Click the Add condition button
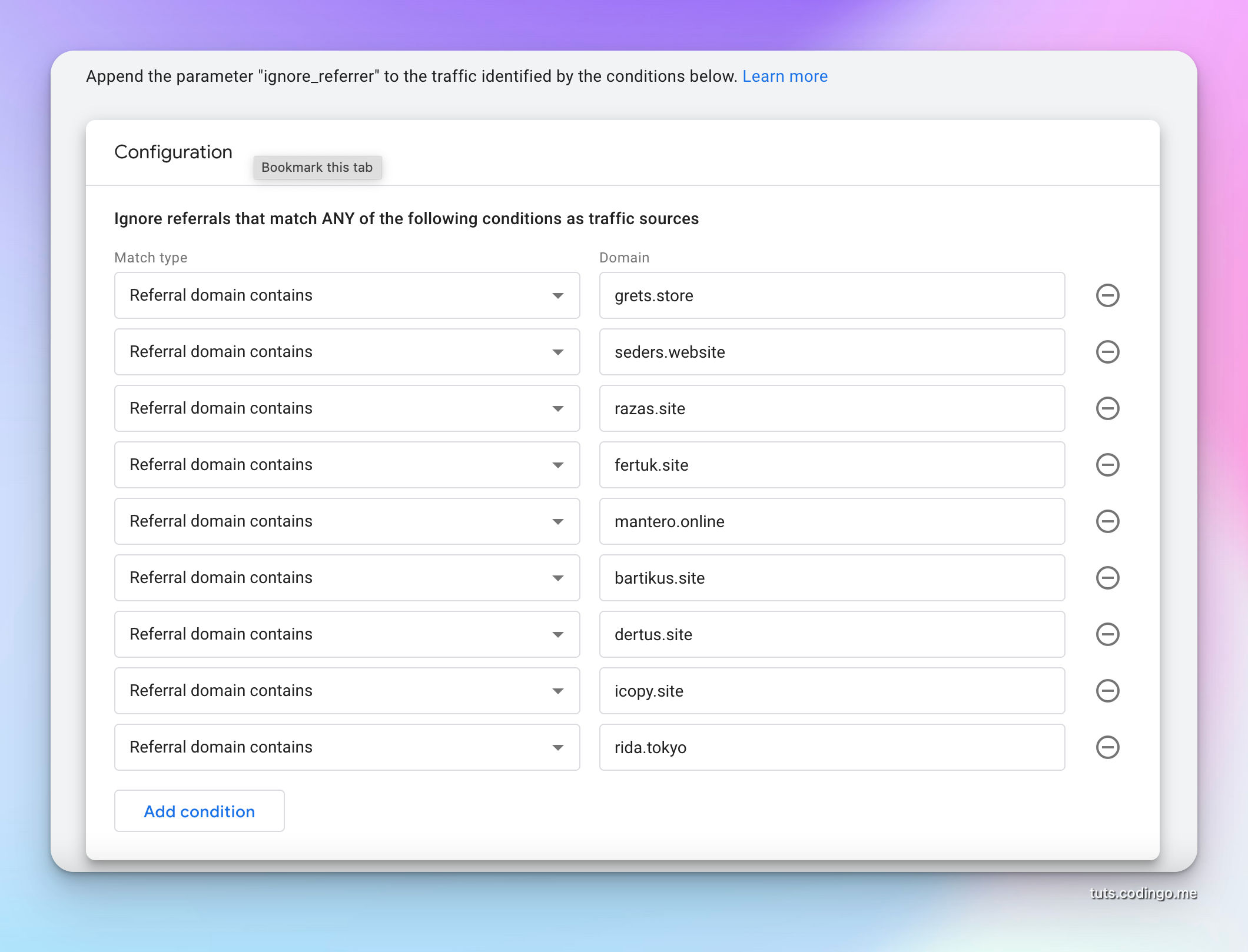 pyautogui.click(x=200, y=811)
